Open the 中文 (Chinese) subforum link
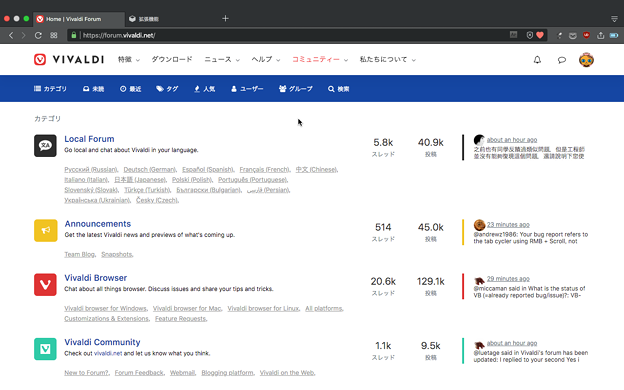The image size is (624, 390). coord(316,170)
